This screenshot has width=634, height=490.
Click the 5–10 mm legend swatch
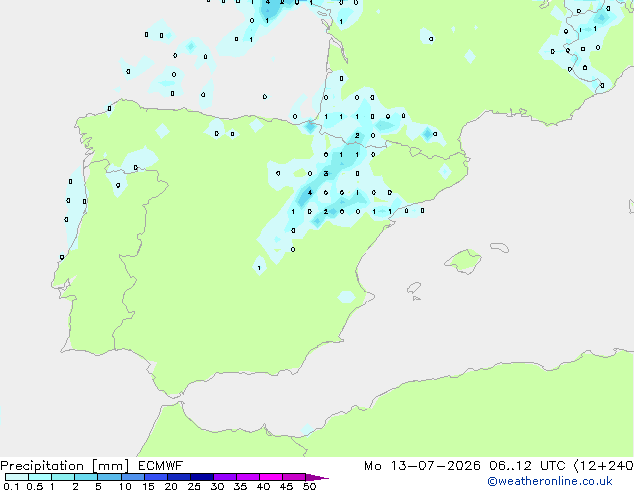[109, 477]
